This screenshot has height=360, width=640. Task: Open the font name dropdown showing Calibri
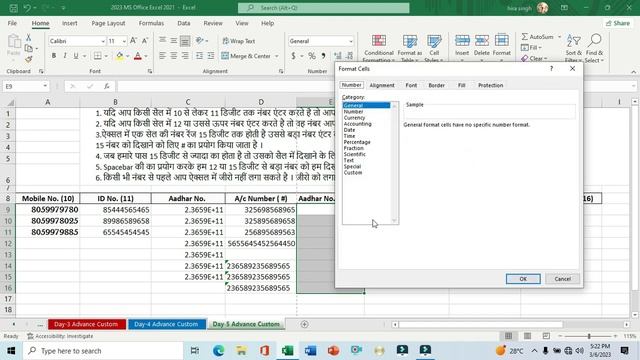102,41
